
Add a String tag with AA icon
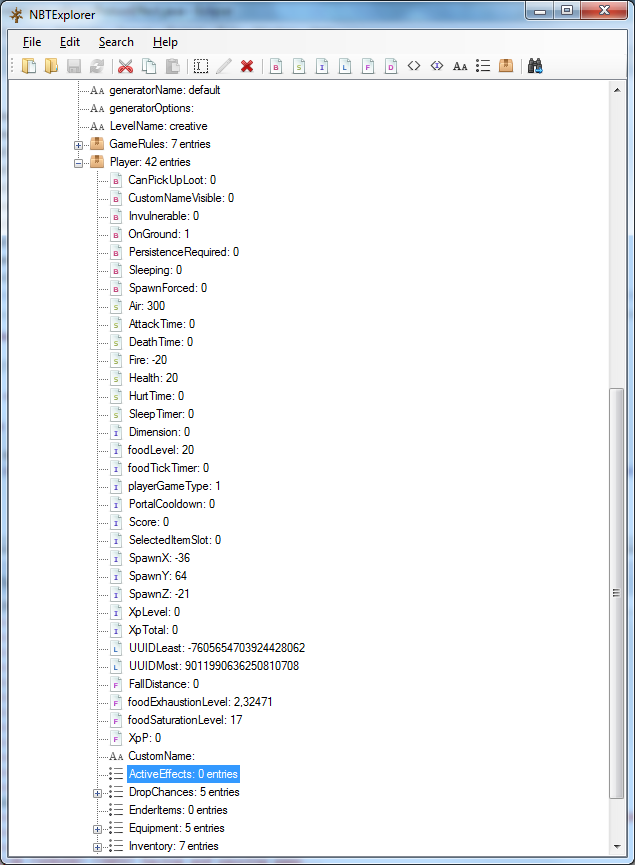(460, 66)
